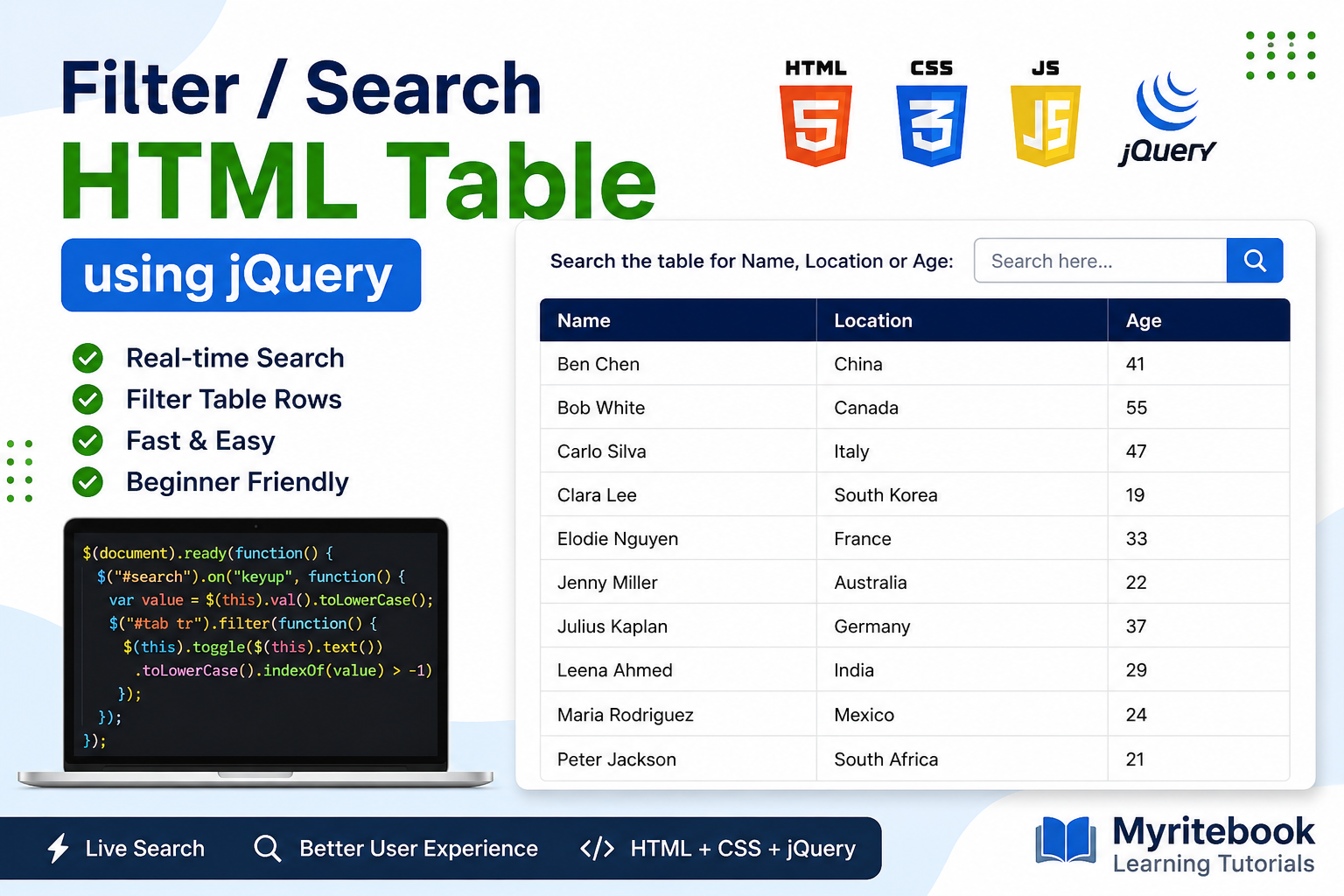1344x896 pixels.
Task: Select the 'Leena Ahmed' name cell
Action: coord(678,670)
